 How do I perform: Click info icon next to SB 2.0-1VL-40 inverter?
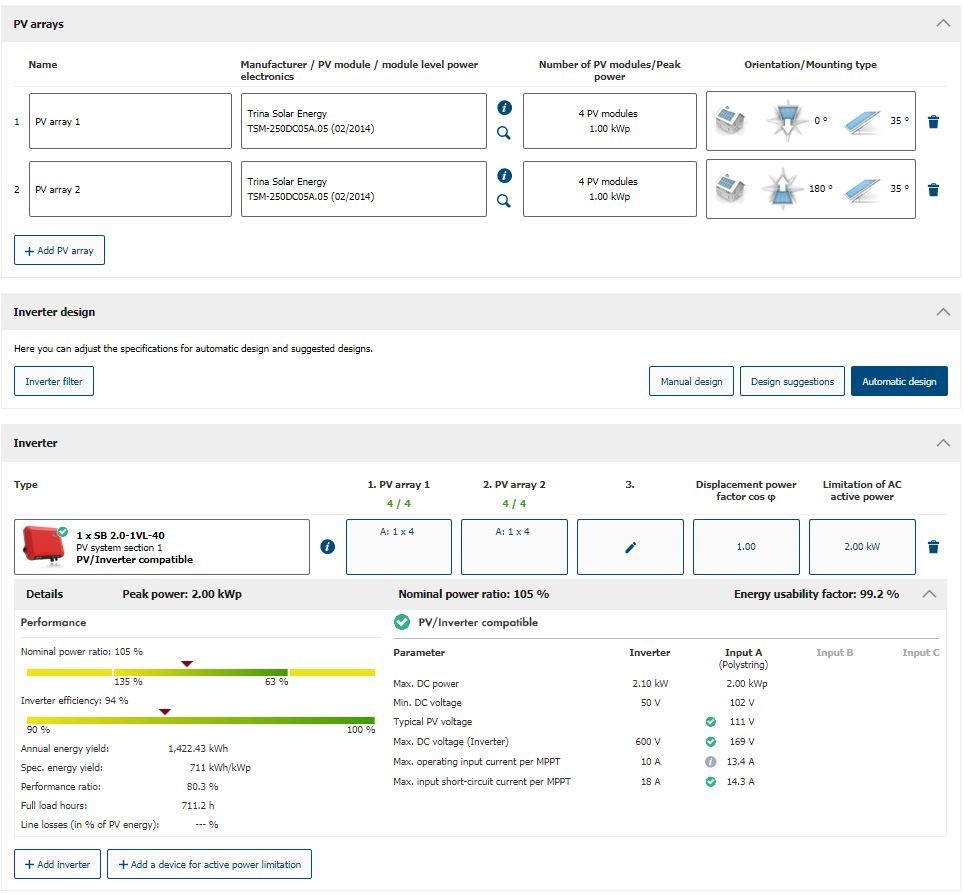327,547
